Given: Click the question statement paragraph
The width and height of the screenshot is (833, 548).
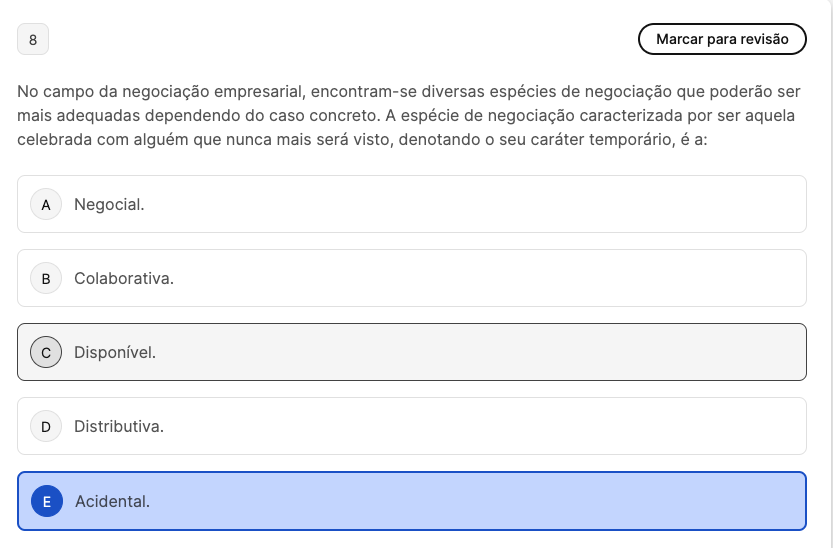Looking at the screenshot, I should (x=409, y=115).
